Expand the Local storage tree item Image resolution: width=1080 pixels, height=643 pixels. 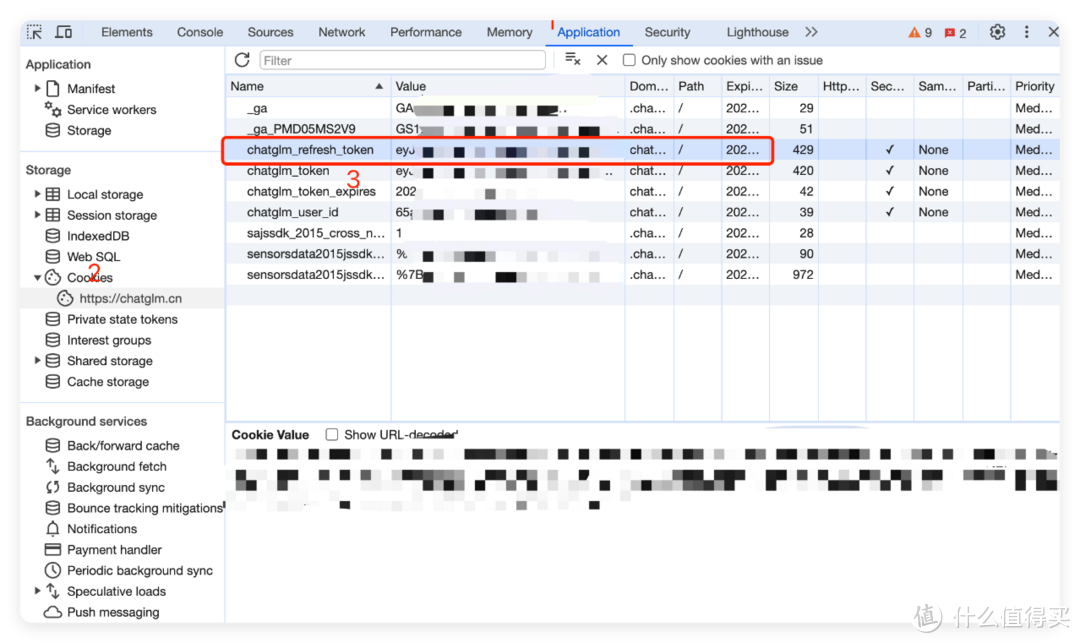(x=38, y=194)
